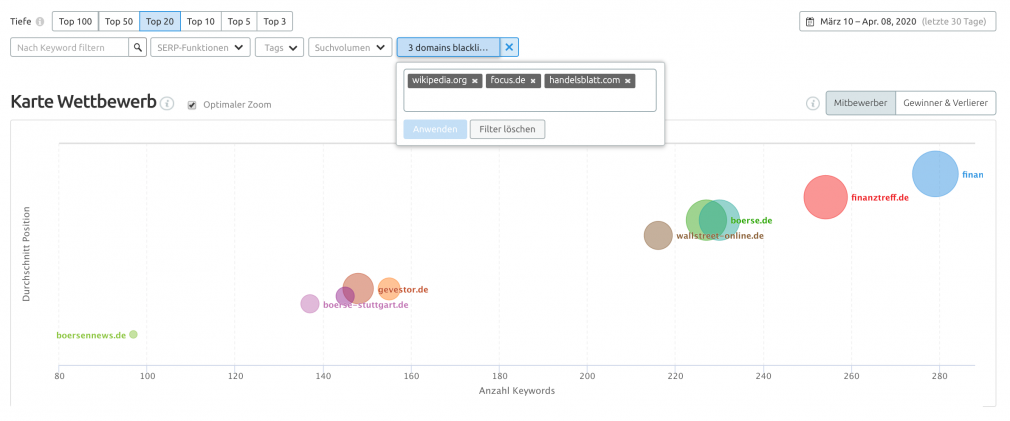
Task: Select the Top 50 depth tab
Action: click(x=119, y=21)
